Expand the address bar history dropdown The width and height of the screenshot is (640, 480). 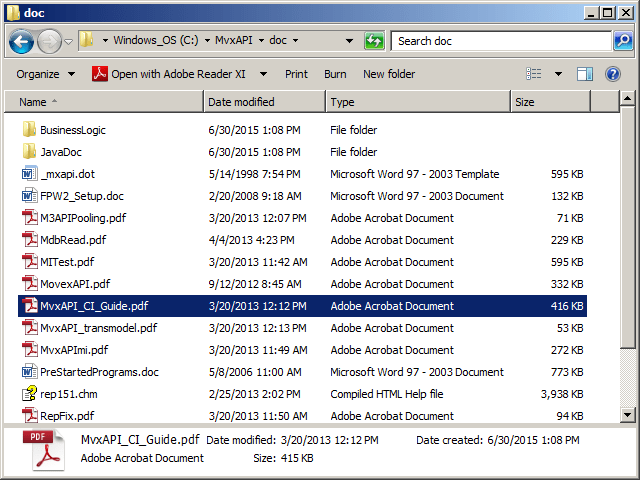(x=349, y=41)
